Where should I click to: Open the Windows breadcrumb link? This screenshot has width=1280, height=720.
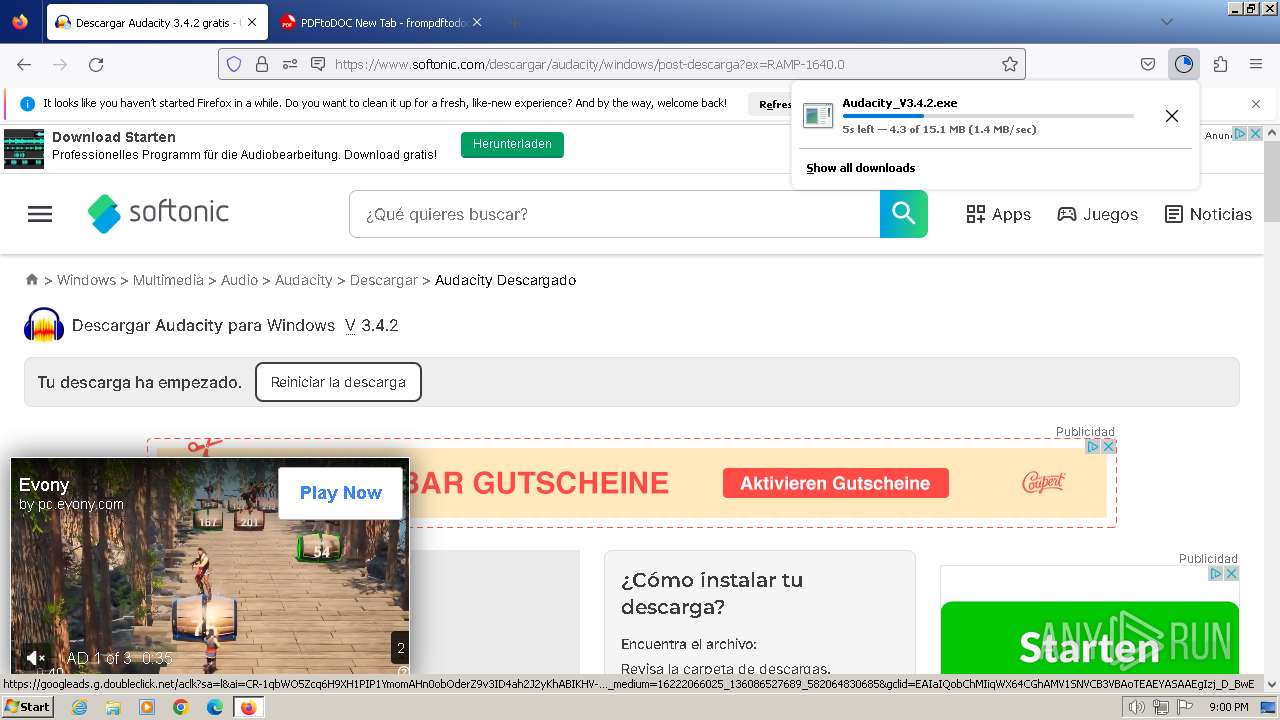(86, 280)
